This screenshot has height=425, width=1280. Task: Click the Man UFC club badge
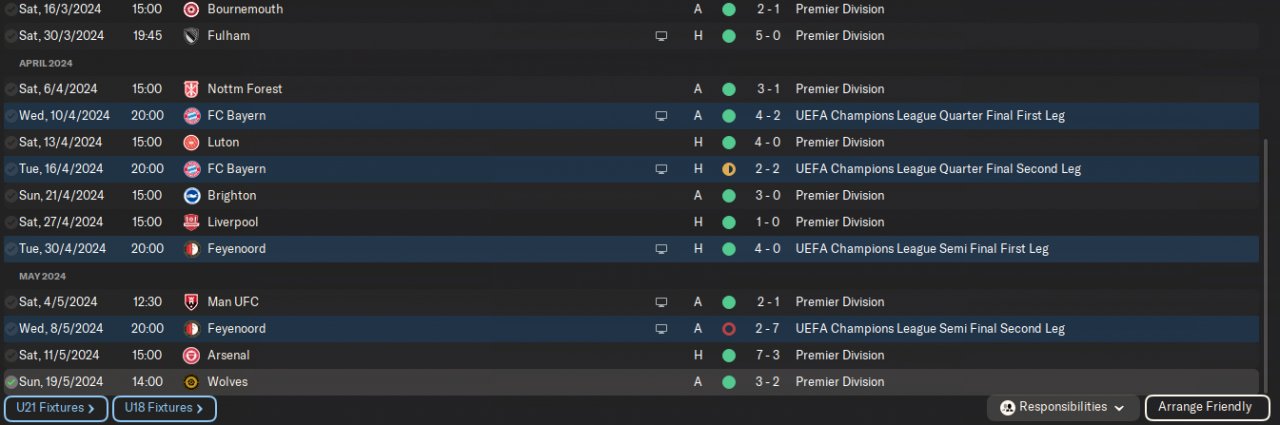192,302
